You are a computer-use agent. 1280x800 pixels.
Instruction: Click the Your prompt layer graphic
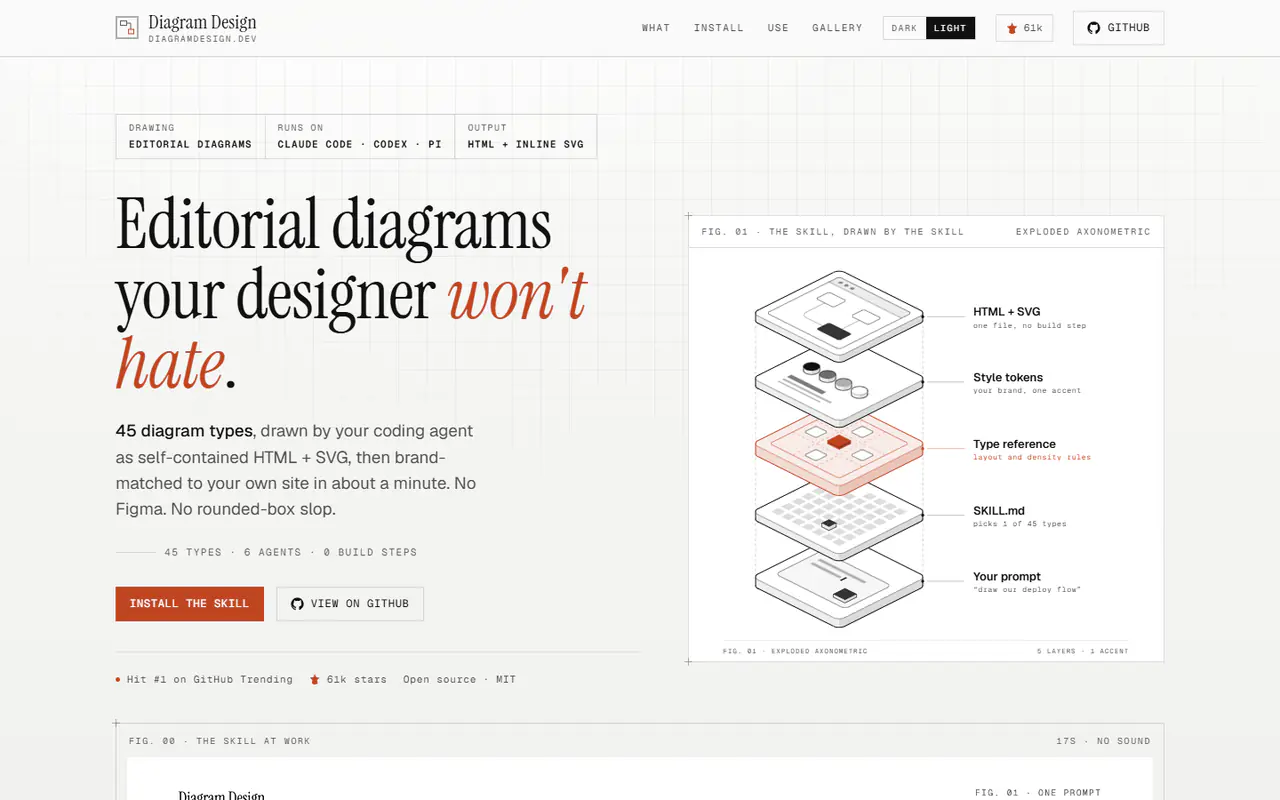tap(838, 582)
